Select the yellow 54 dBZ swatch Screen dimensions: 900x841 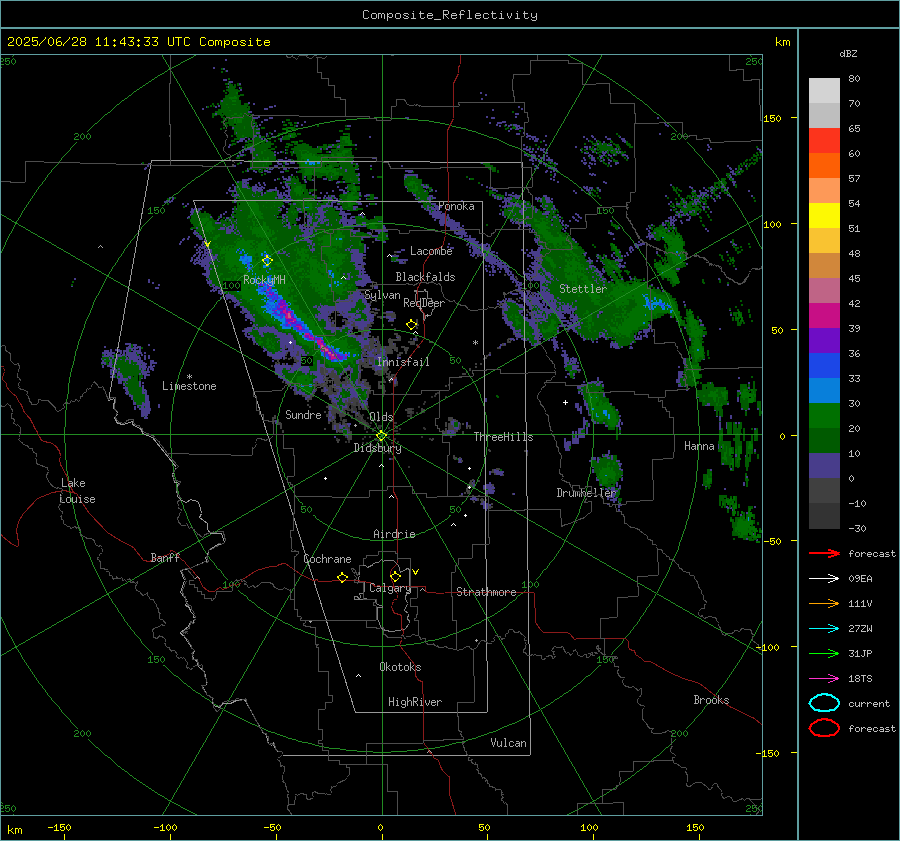coord(824,215)
